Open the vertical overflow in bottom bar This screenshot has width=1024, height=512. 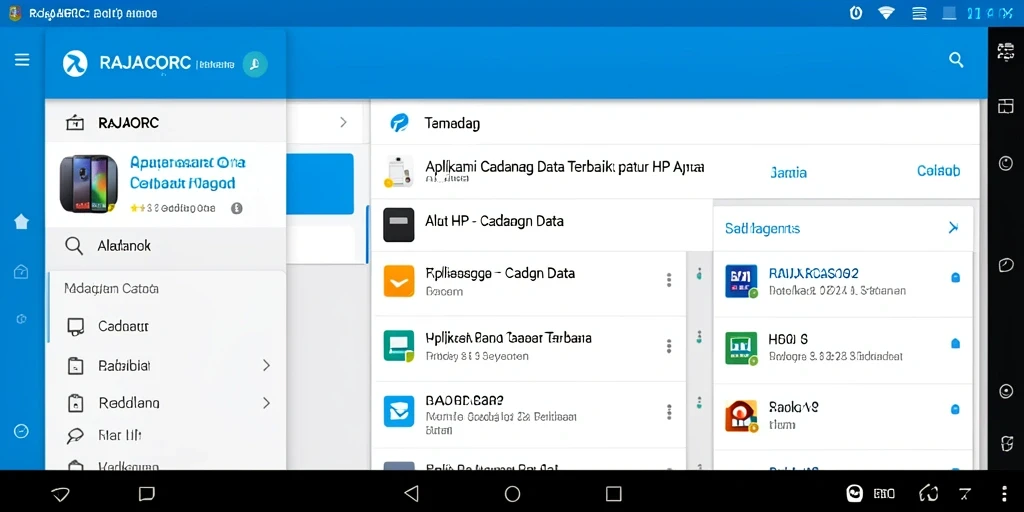1004,493
